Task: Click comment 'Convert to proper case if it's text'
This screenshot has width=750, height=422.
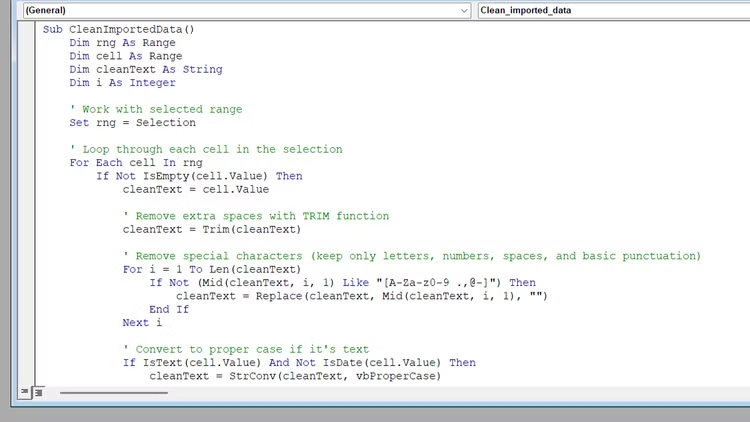Action: pos(246,350)
